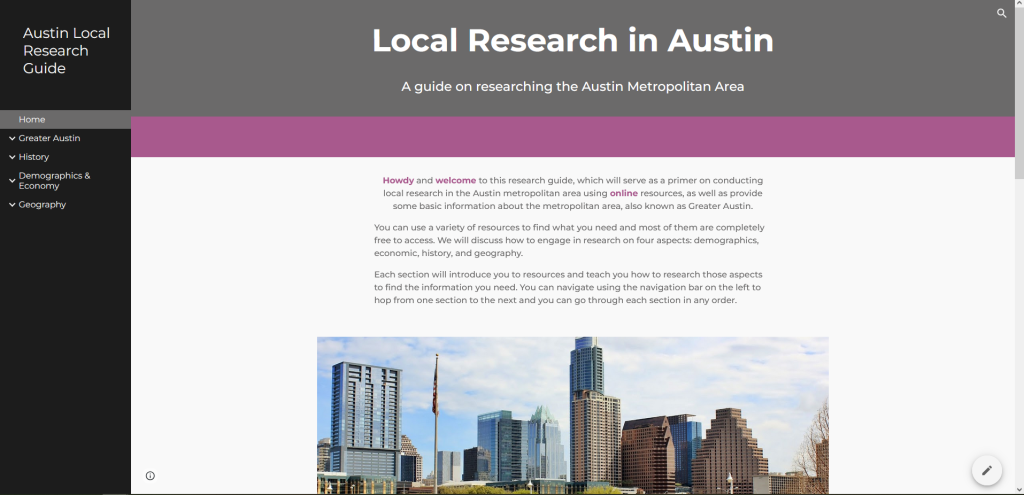Expand the History section chevron

pyautogui.click(x=12, y=157)
